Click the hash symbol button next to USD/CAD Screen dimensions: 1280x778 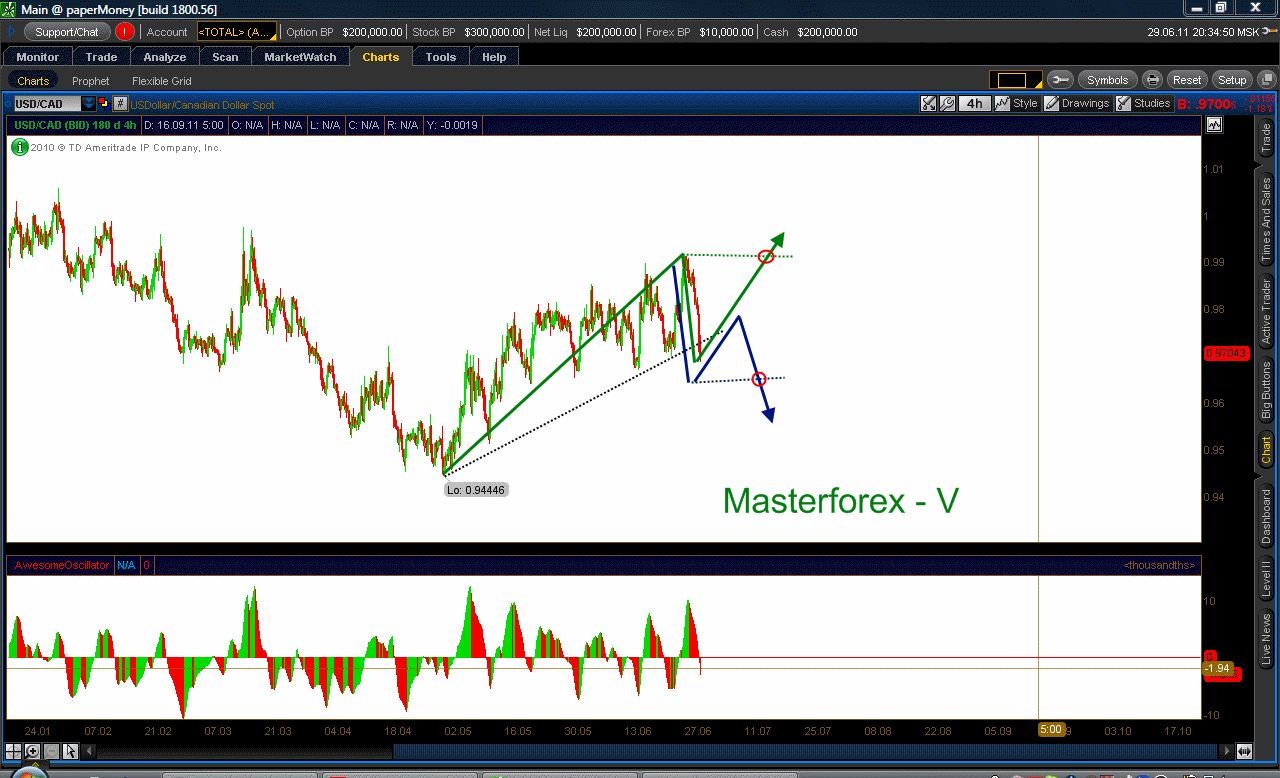click(x=120, y=104)
